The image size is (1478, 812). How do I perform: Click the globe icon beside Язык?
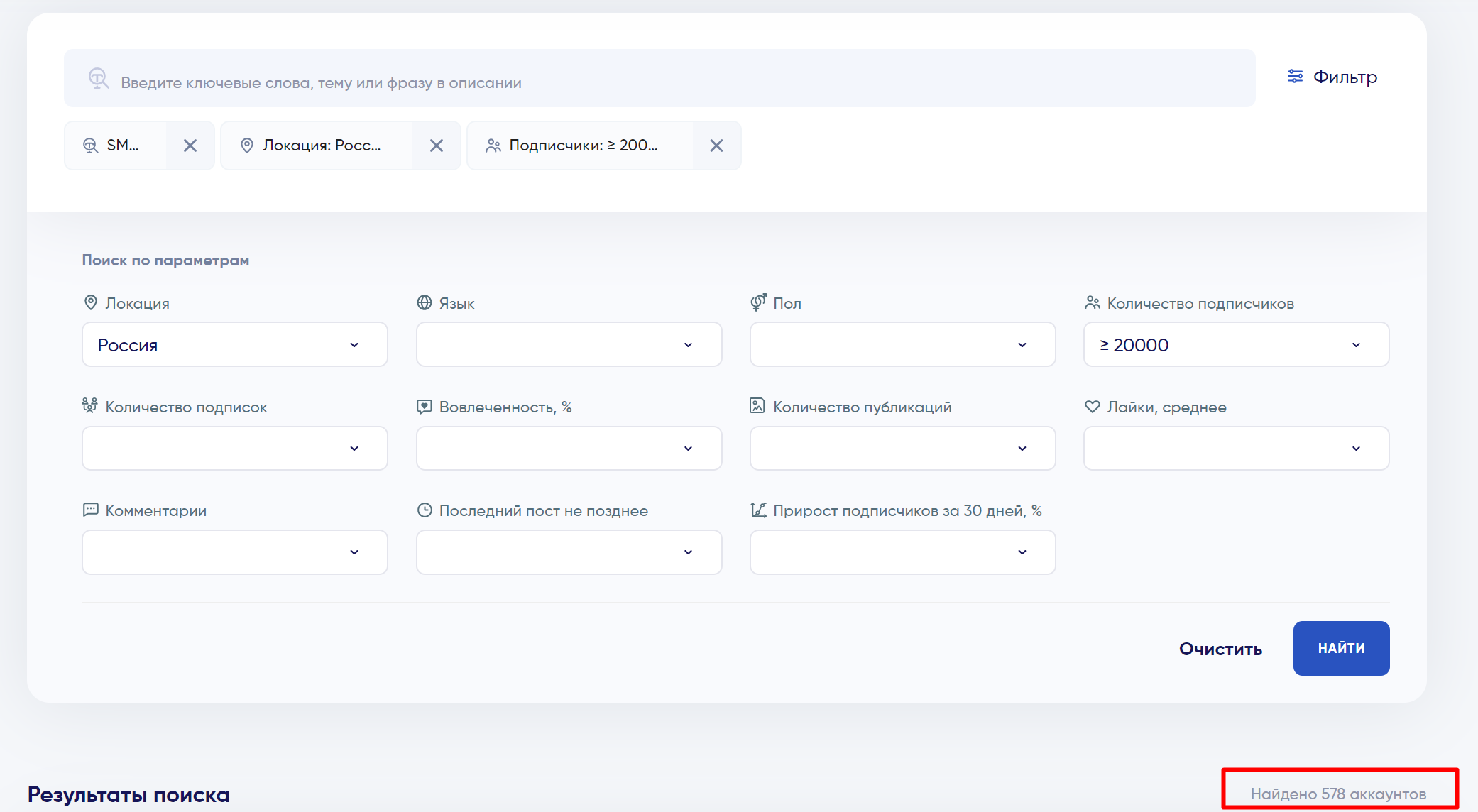pos(425,302)
